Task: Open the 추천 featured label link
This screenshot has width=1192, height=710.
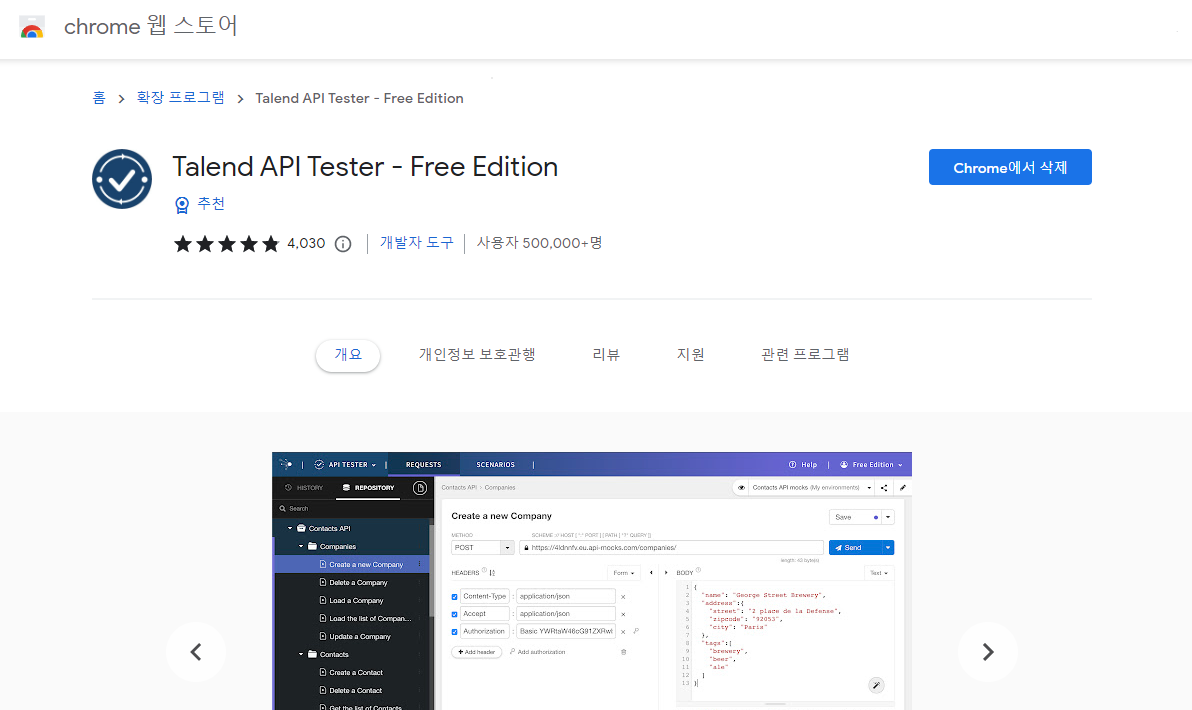Action: point(211,204)
